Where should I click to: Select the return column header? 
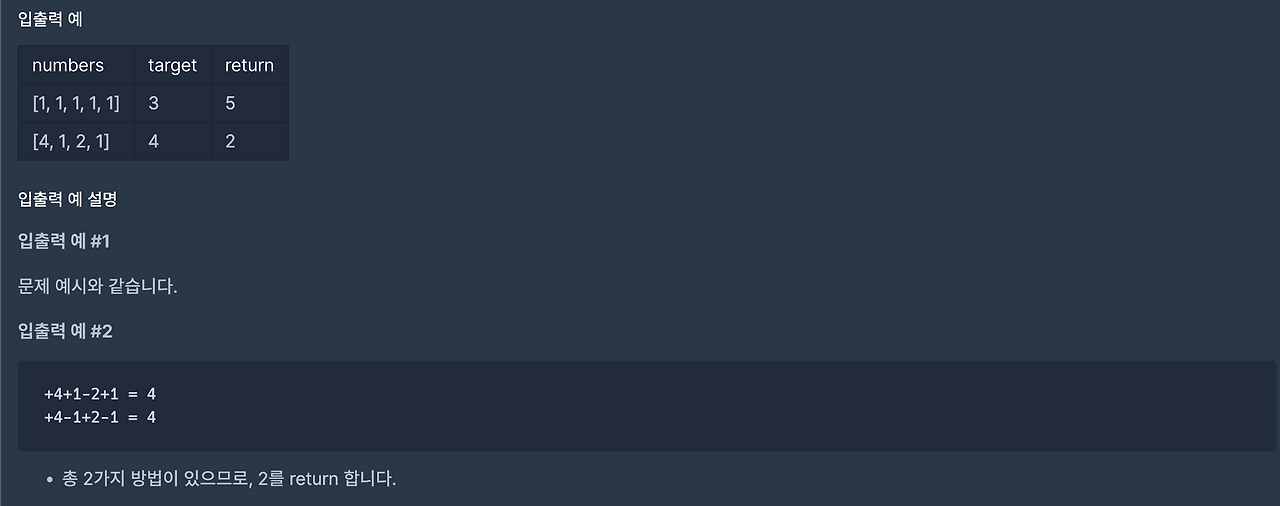[250, 65]
